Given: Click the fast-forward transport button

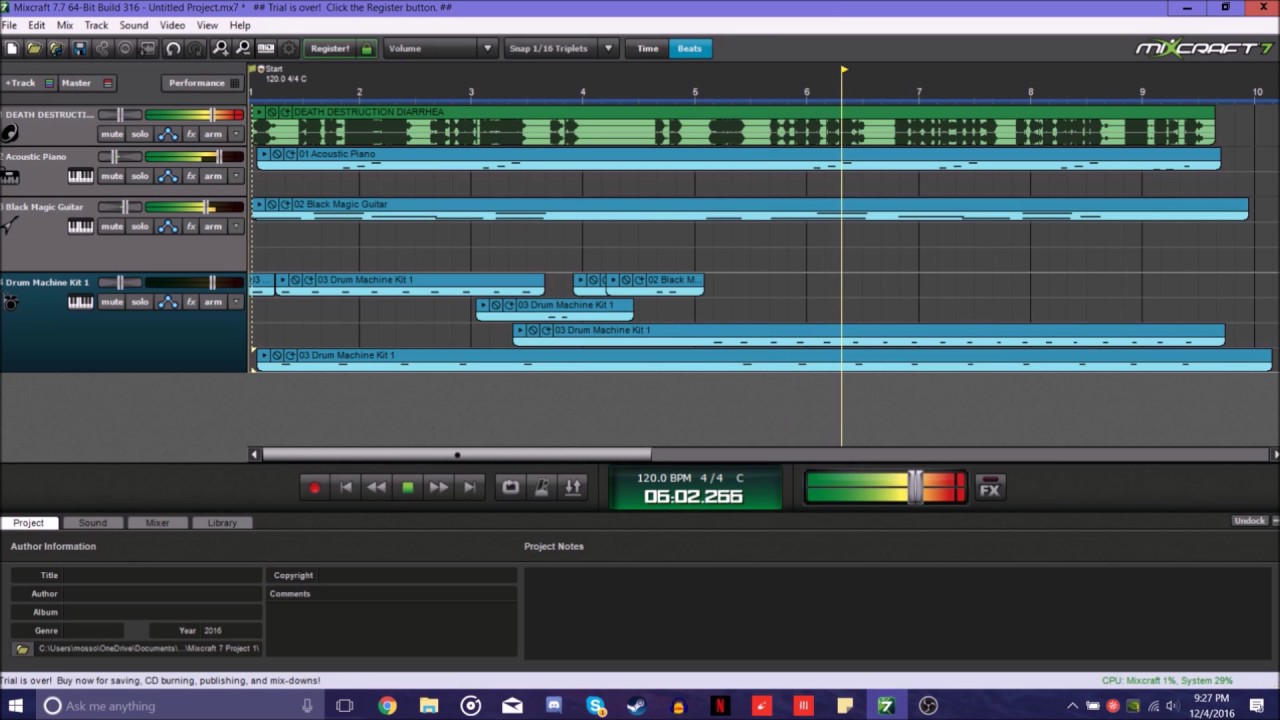Looking at the screenshot, I should coord(438,487).
